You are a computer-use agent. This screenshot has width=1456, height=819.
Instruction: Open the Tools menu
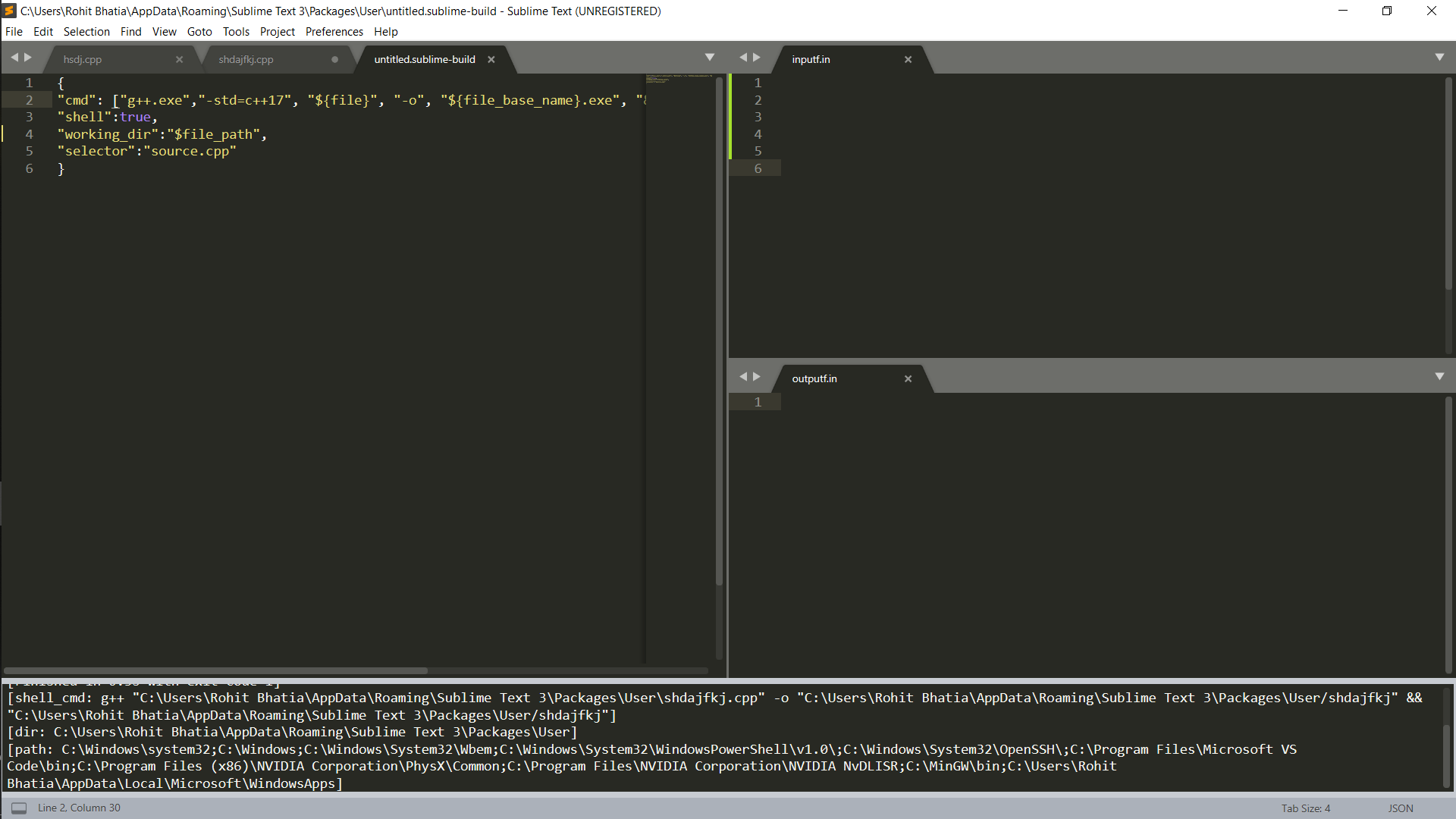coord(236,32)
